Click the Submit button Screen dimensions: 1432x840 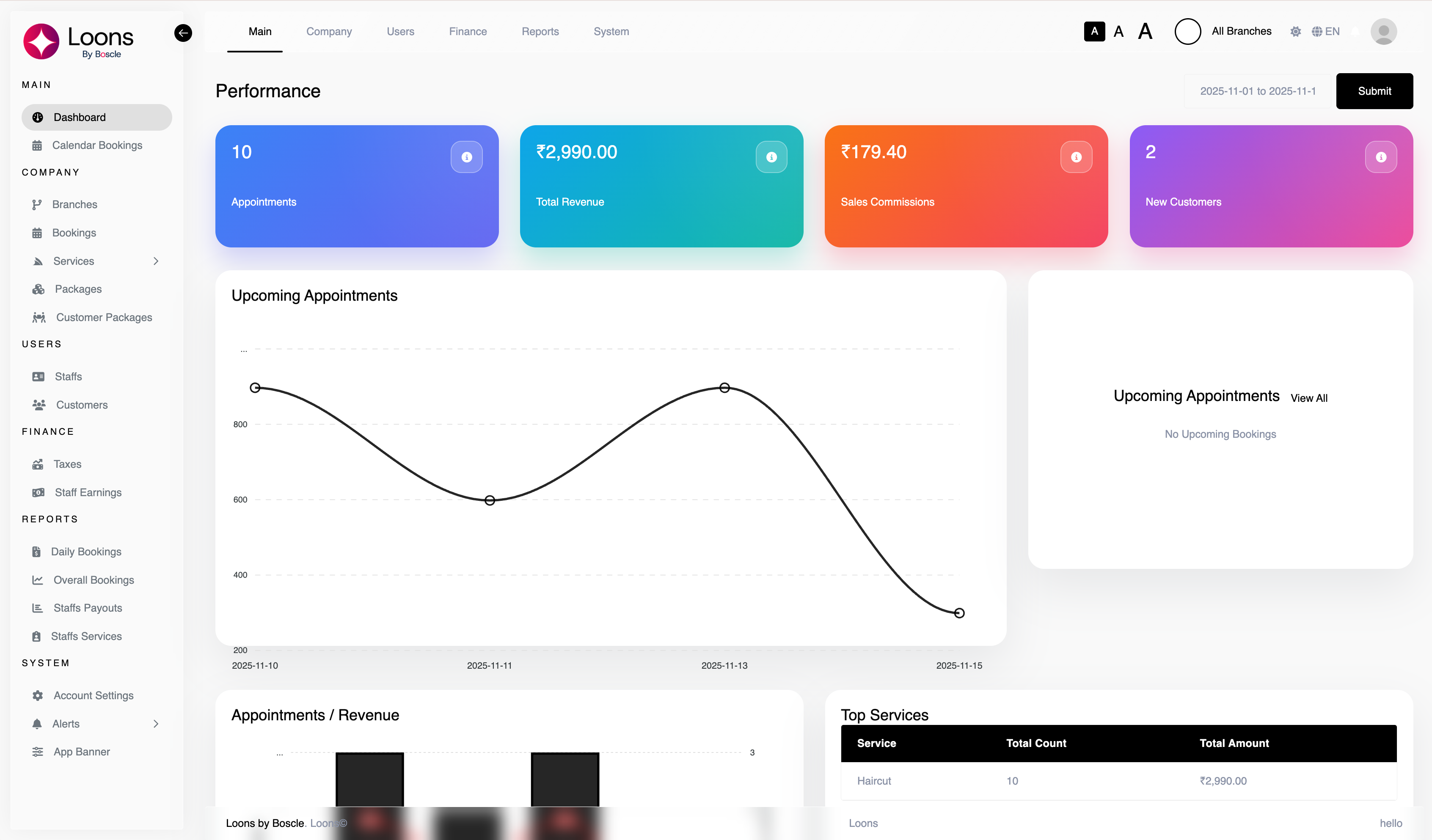click(1374, 91)
